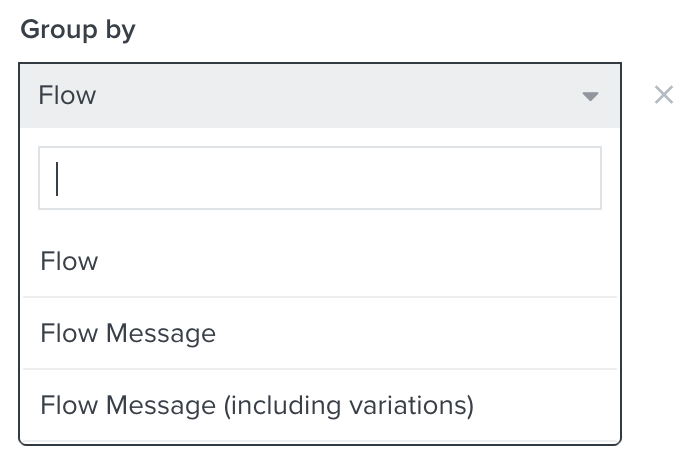
Task: Select the "Flow" option from the list
Action: pos(70,262)
